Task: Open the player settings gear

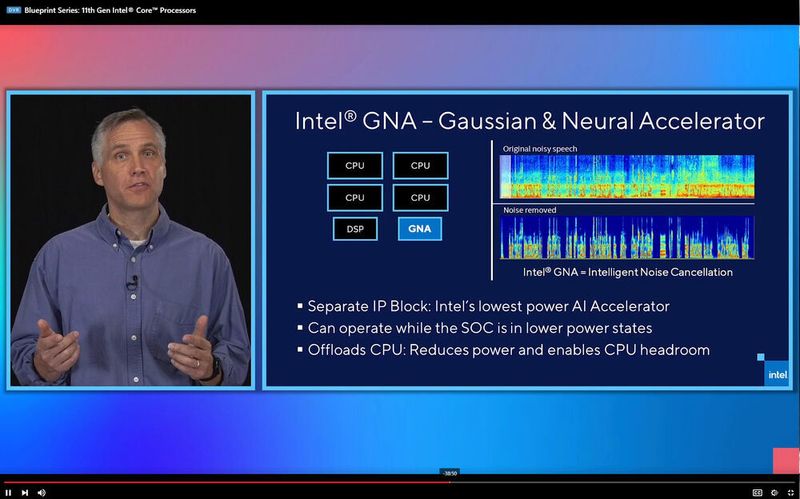Action: coord(774,492)
